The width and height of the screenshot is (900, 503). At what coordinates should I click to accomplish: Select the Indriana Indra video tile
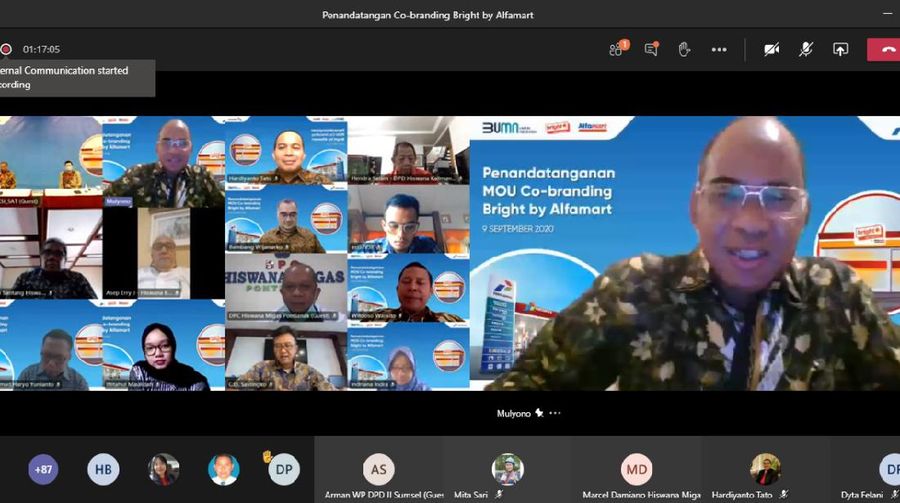click(409, 356)
